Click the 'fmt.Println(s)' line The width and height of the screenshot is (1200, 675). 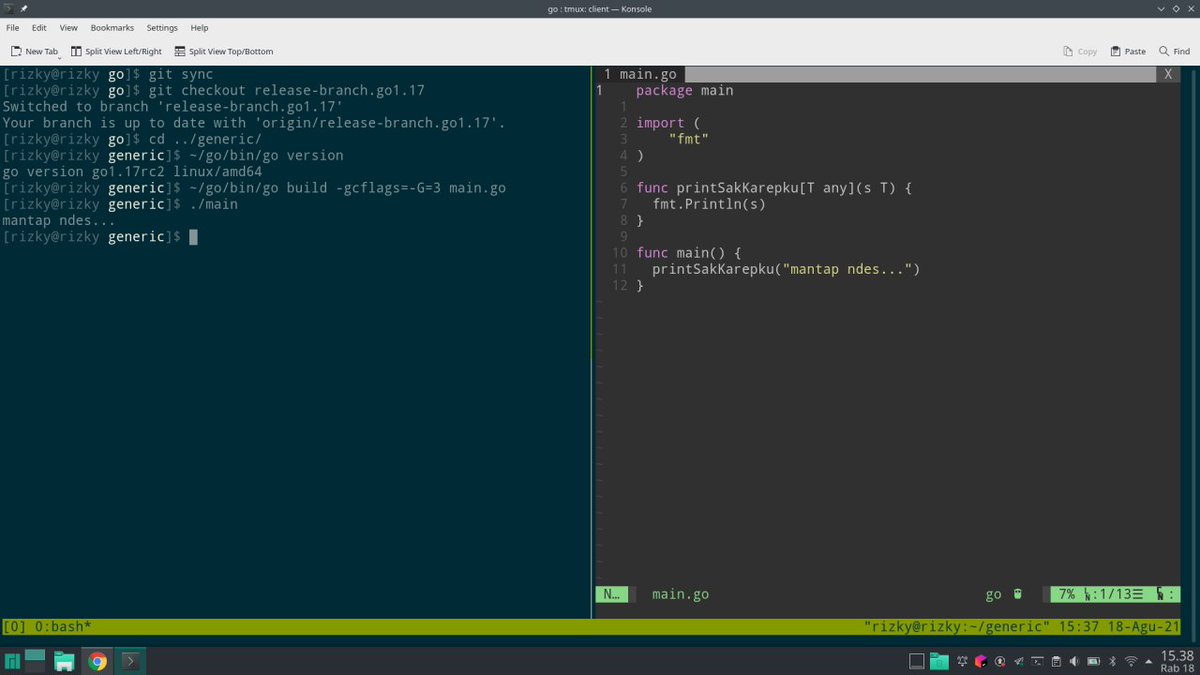tap(709, 204)
